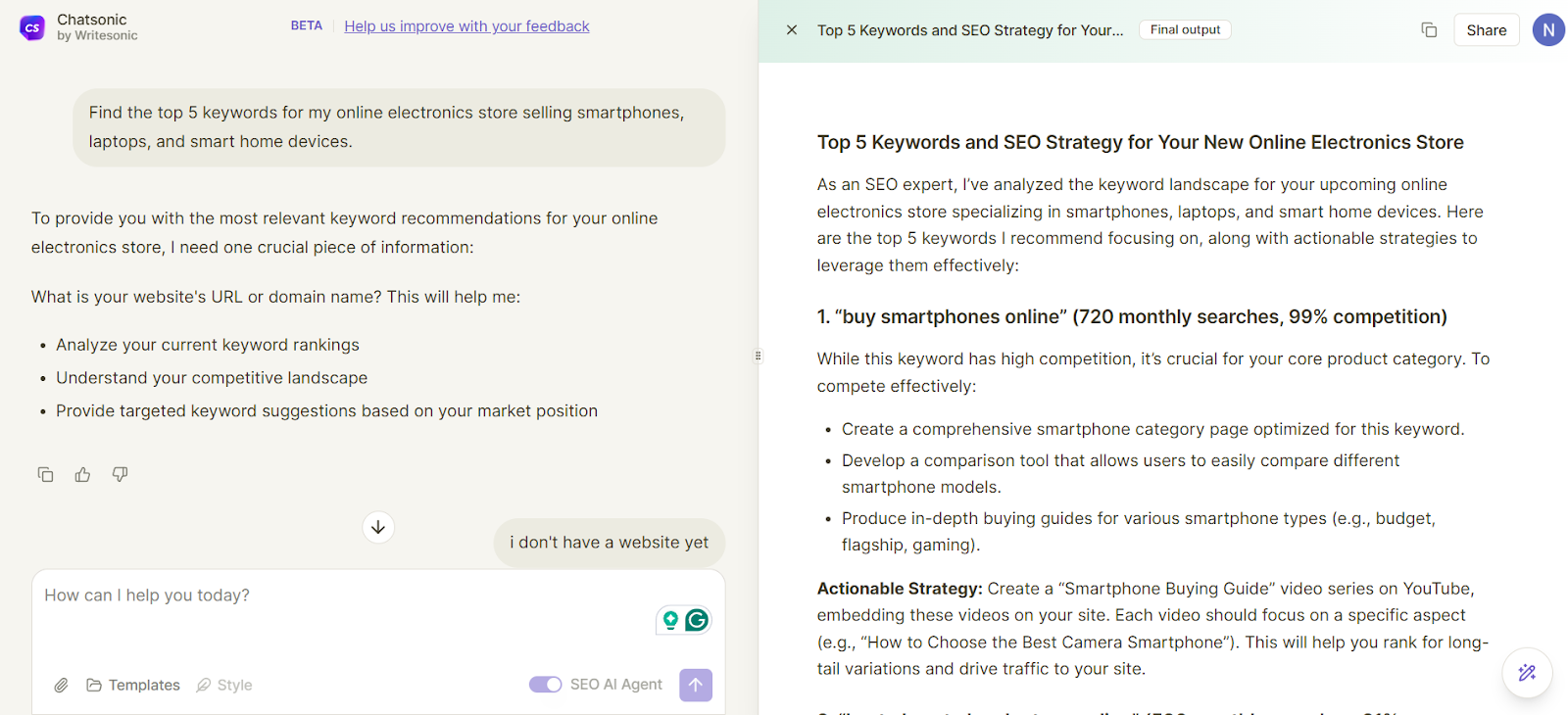Toggle the SEO AI Agent switch
Viewport: 1568px width, 715px height.
pyautogui.click(x=545, y=685)
